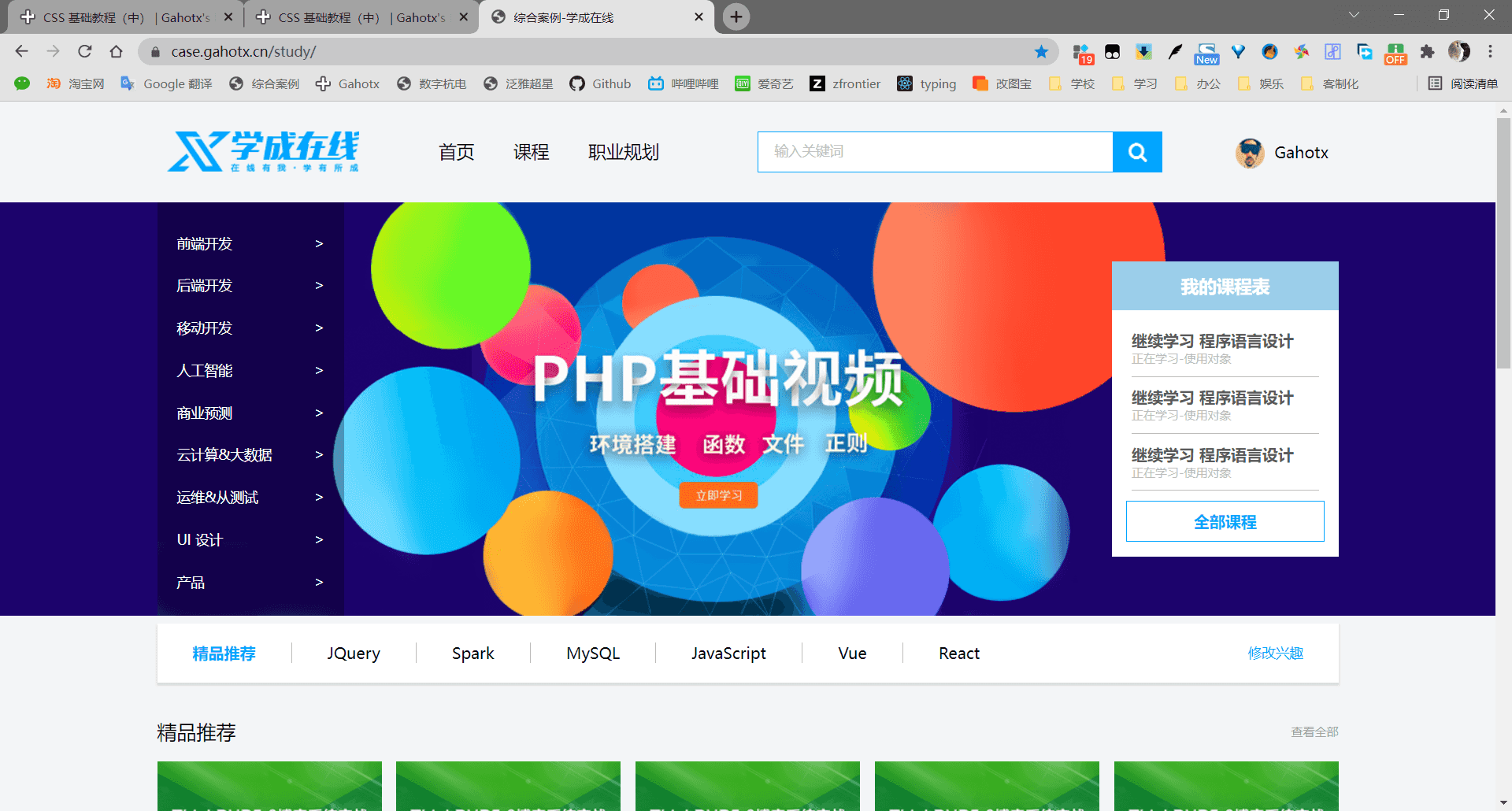
Task: Click the home icon in browser toolbar
Action: (x=117, y=51)
